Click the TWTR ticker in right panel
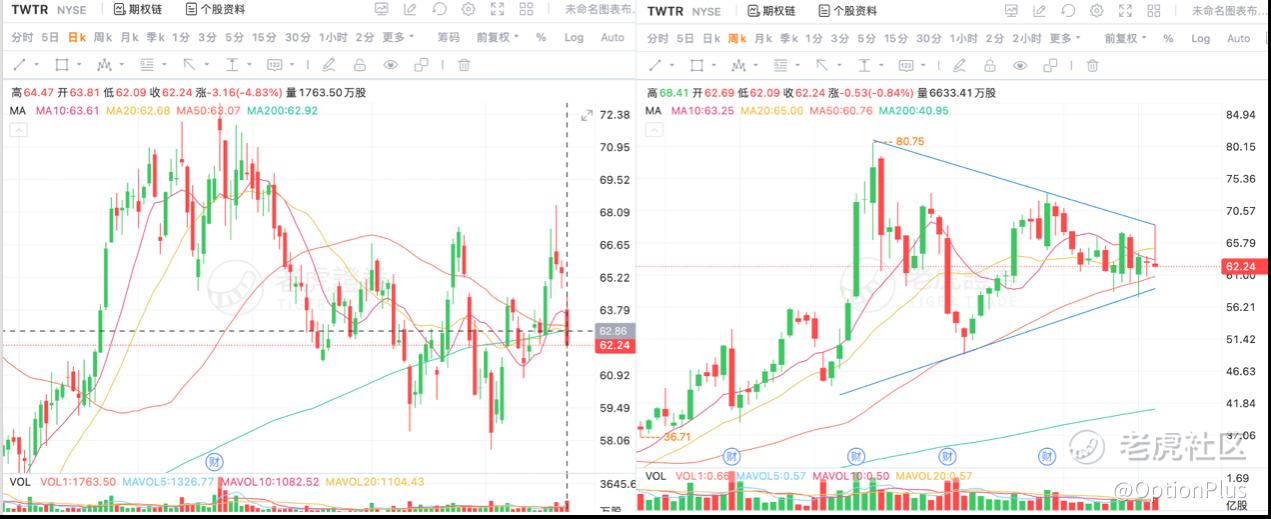Viewport: 1271px width, 519px height. 666,11
